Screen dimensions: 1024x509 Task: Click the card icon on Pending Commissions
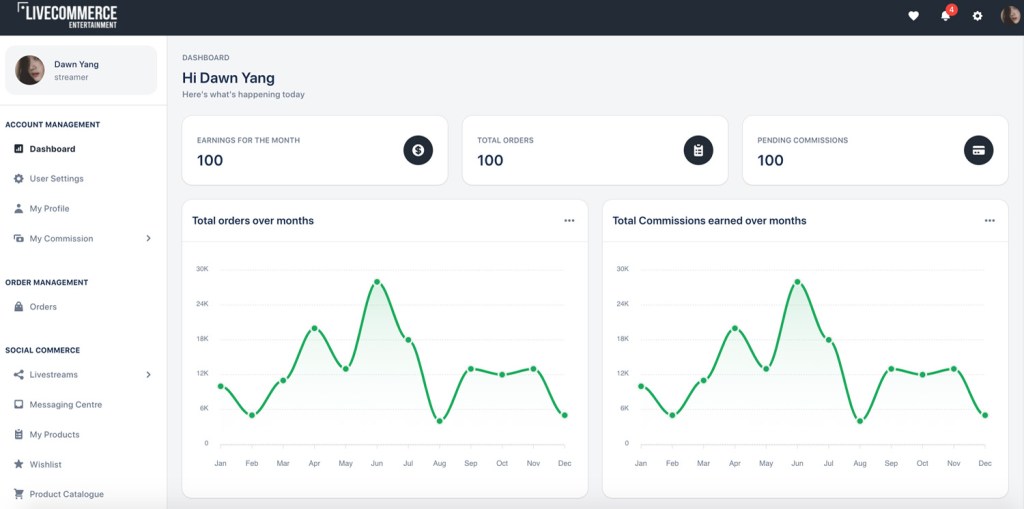click(978, 150)
